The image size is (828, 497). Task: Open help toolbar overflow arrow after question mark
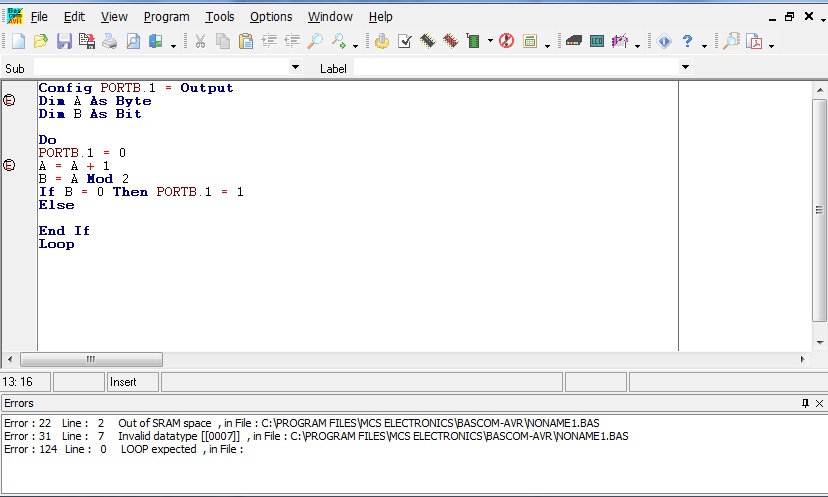click(x=704, y=46)
